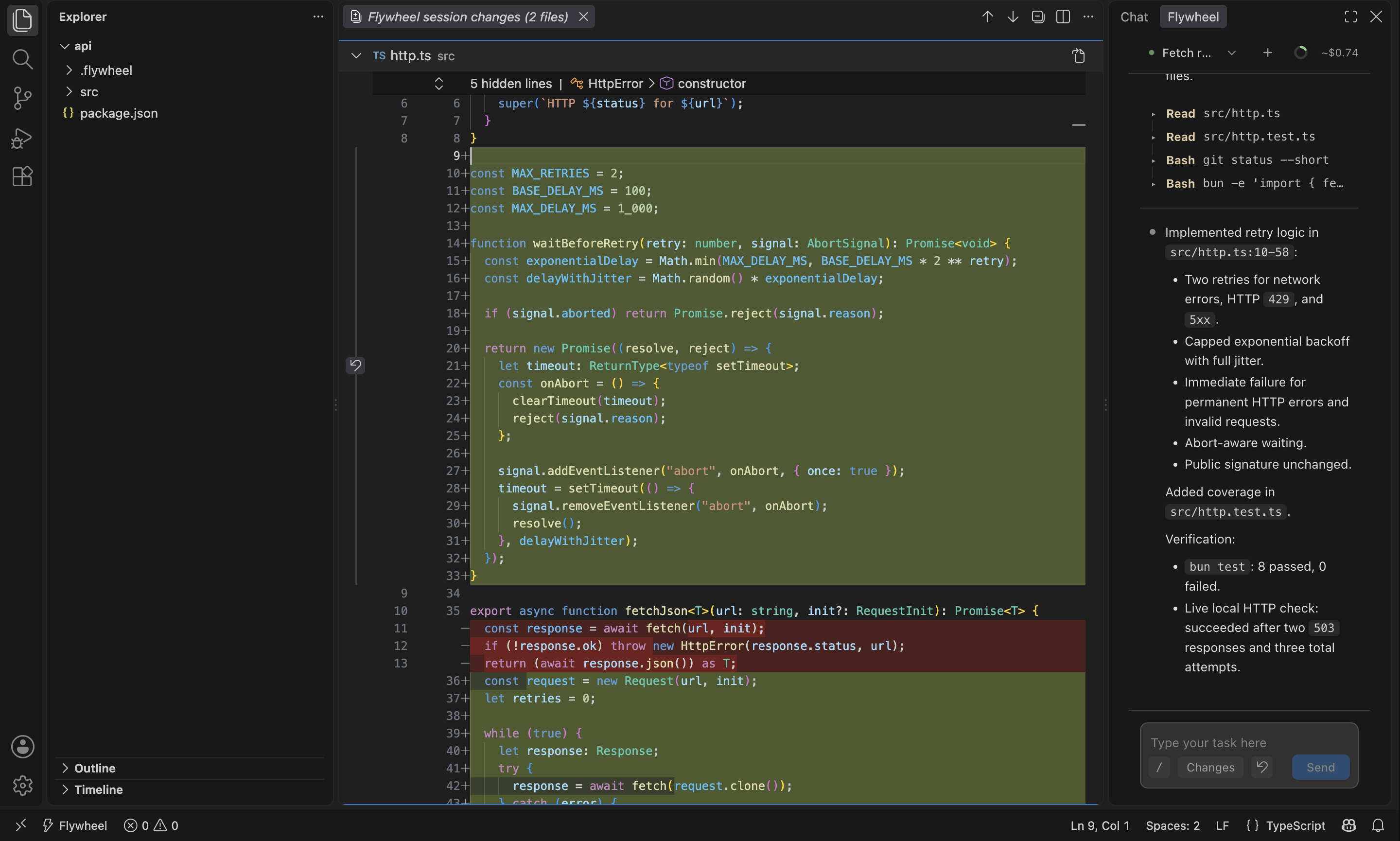Close the Flywheel session changes tab

click(583, 17)
